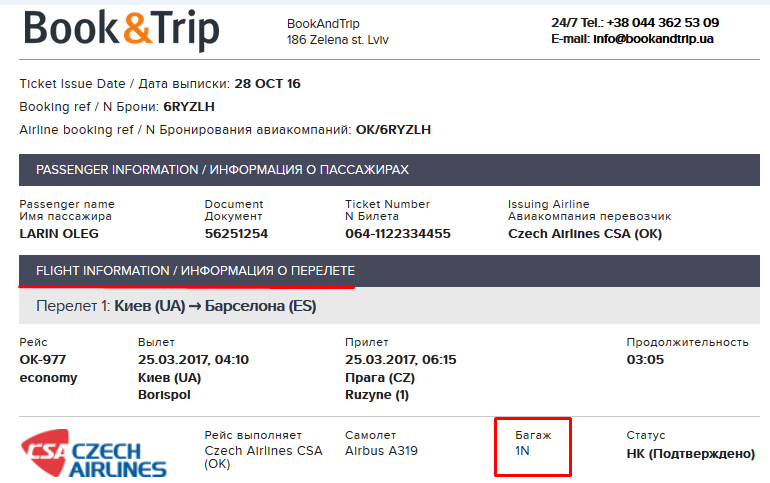Click document number 56251254
Image resolution: width=770 pixels, height=483 pixels.
(x=236, y=234)
